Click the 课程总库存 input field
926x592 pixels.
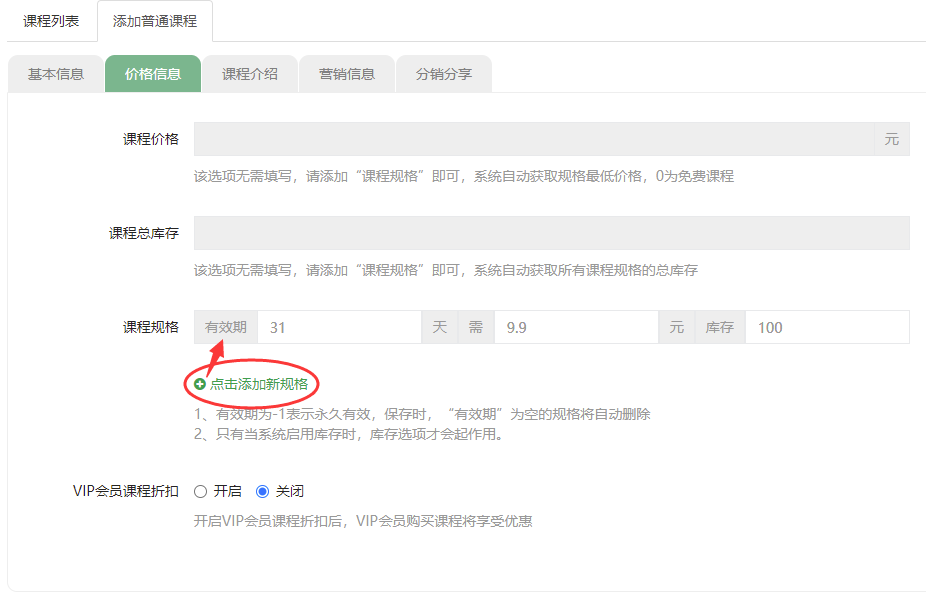point(552,233)
